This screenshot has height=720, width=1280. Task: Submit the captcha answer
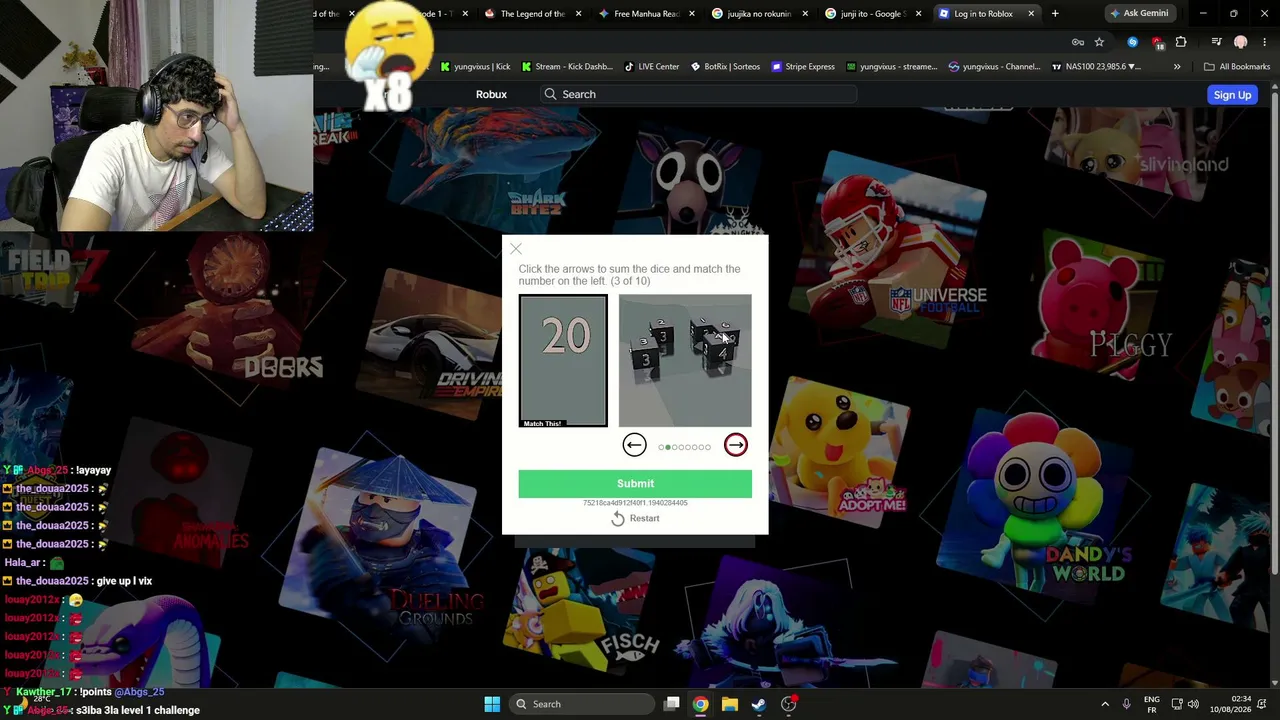click(x=635, y=484)
